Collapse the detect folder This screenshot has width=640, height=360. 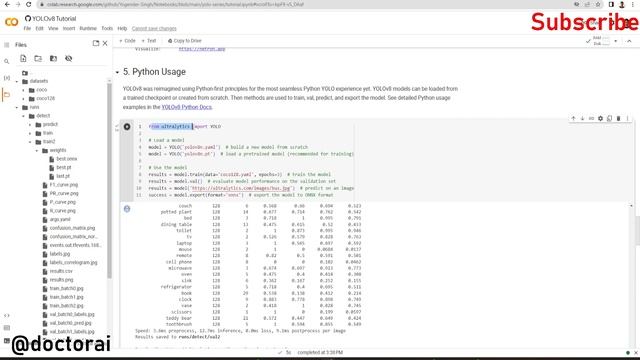tap(24, 116)
